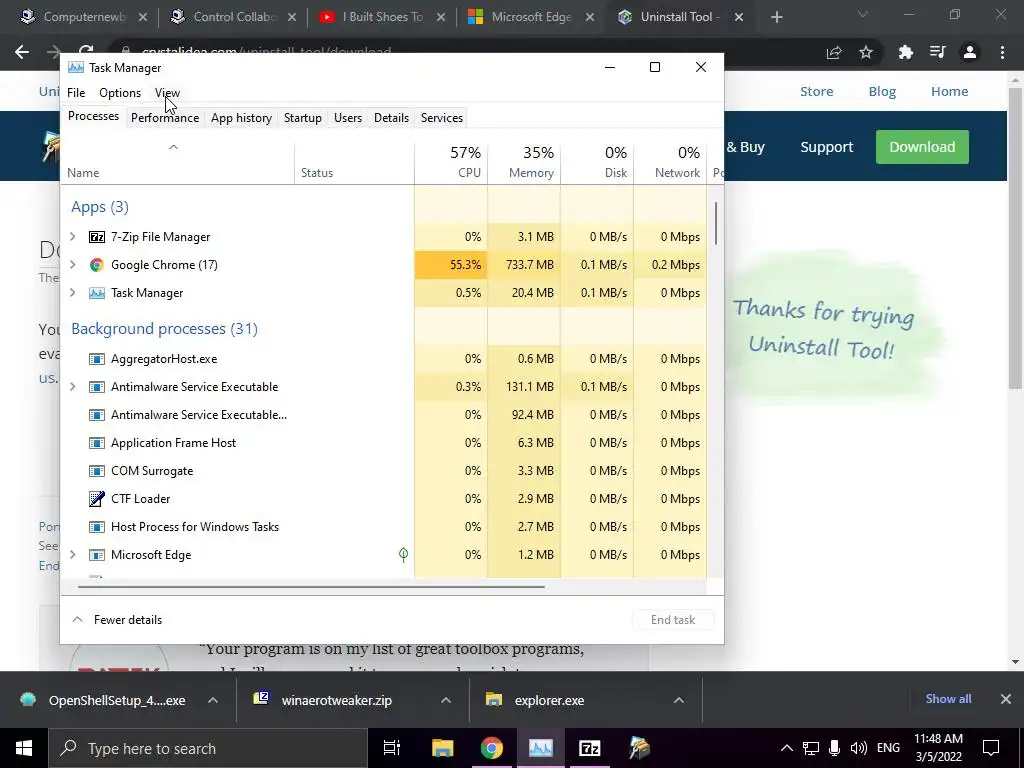Click the green leaf efficiency icon on Microsoft Edge
This screenshot has height=768, width=1024.
coord(404,555)
